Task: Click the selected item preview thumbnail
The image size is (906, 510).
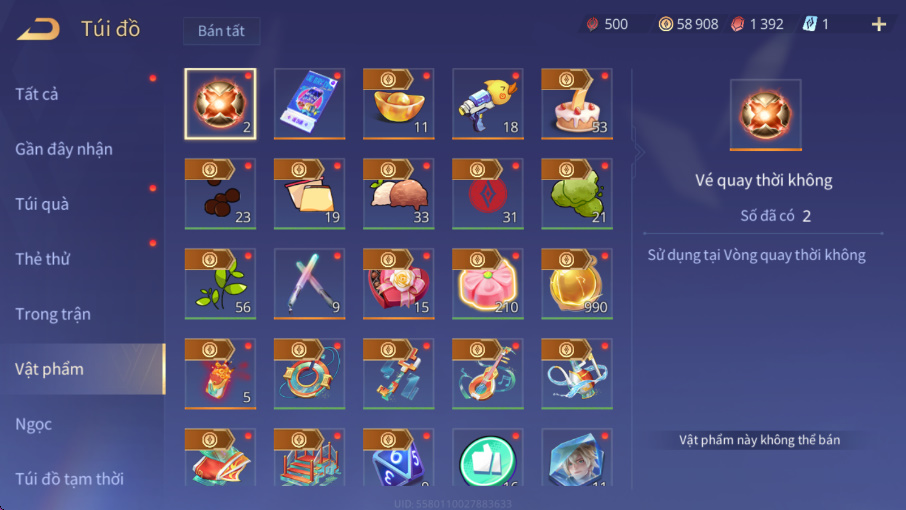Action: pyautogui.click(x=766, y=115)
